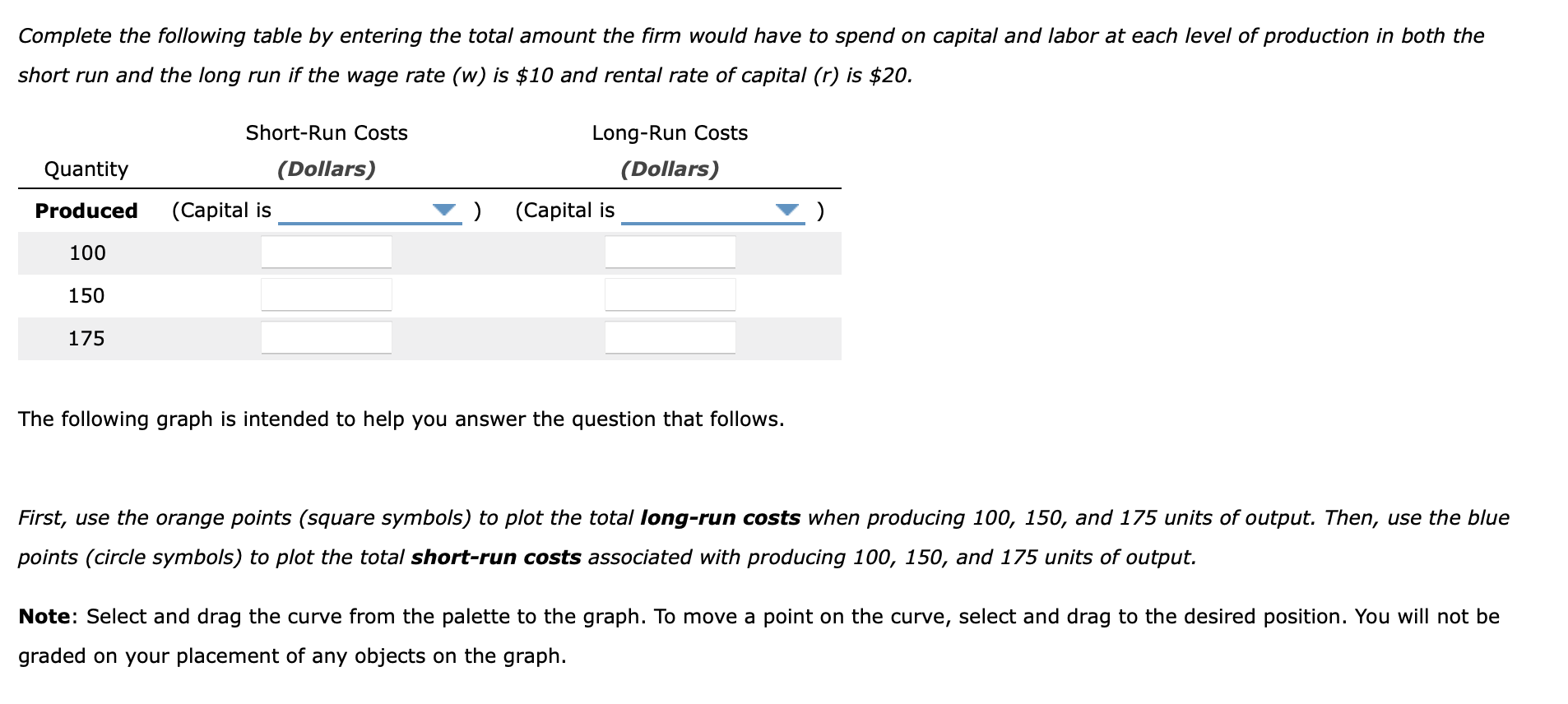The width and height of the screenshot is (1568, 704).
Task: Click the blue triangle in the Short-Run column
Action: click(443, 210)
